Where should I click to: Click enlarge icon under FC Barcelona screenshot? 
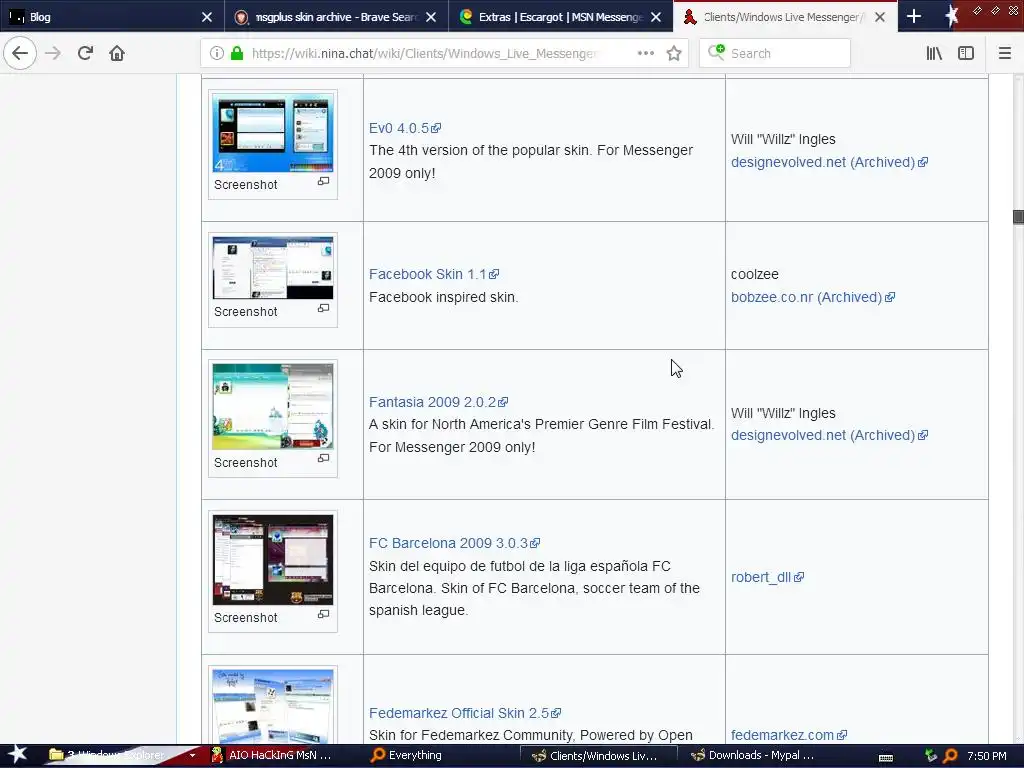323,614
